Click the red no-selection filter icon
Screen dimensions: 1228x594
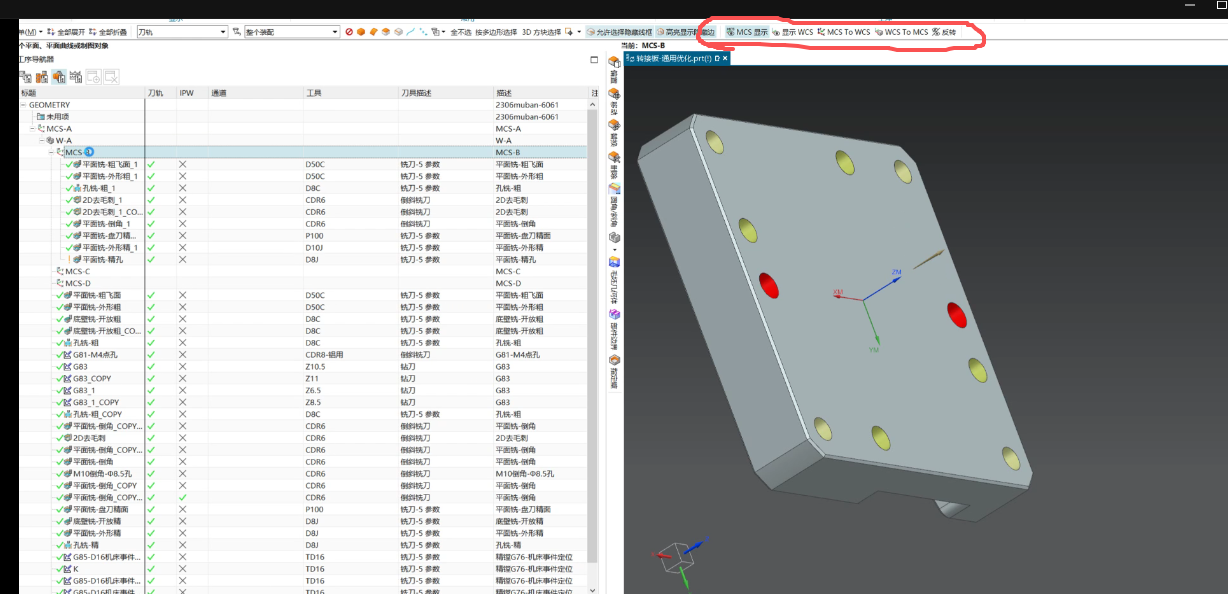[x=349, y=32]
